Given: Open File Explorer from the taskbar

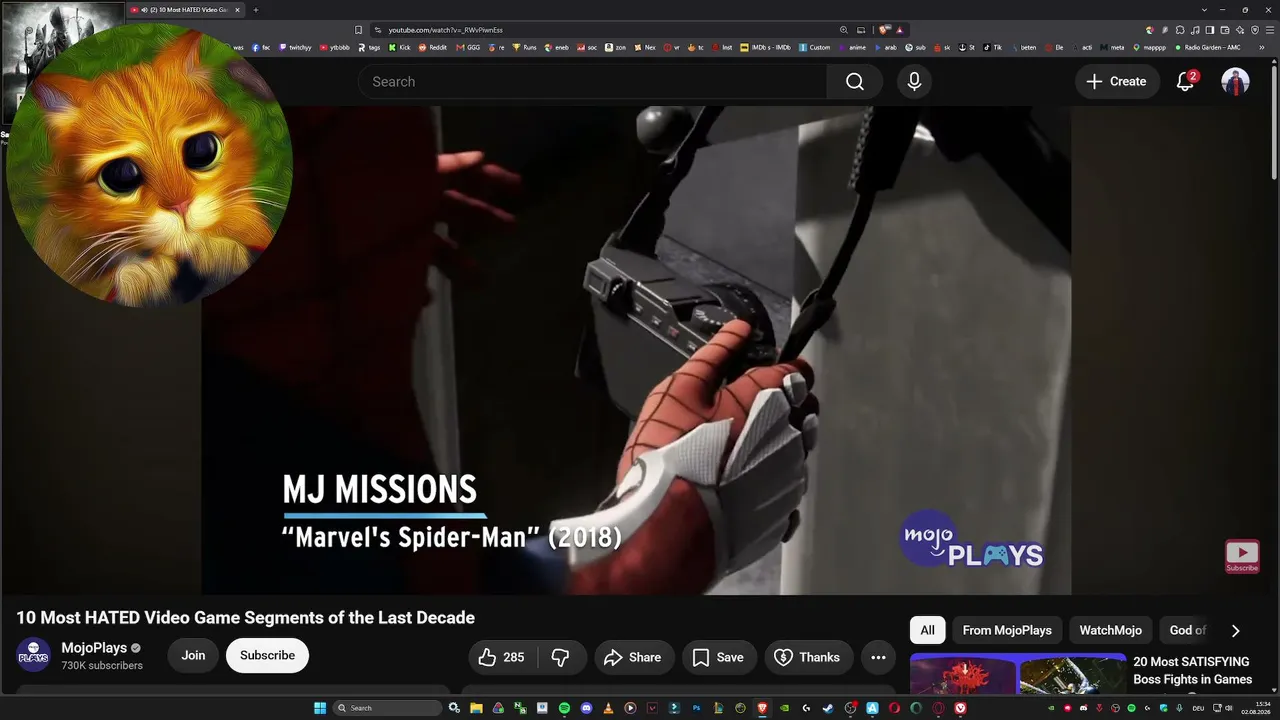Looking at the screenshot, I should tap(476, 708).
